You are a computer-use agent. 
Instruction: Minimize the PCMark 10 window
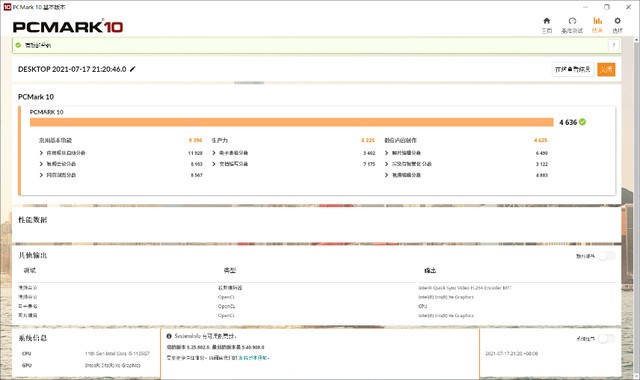pyautogui.click(x=586, y=7)
